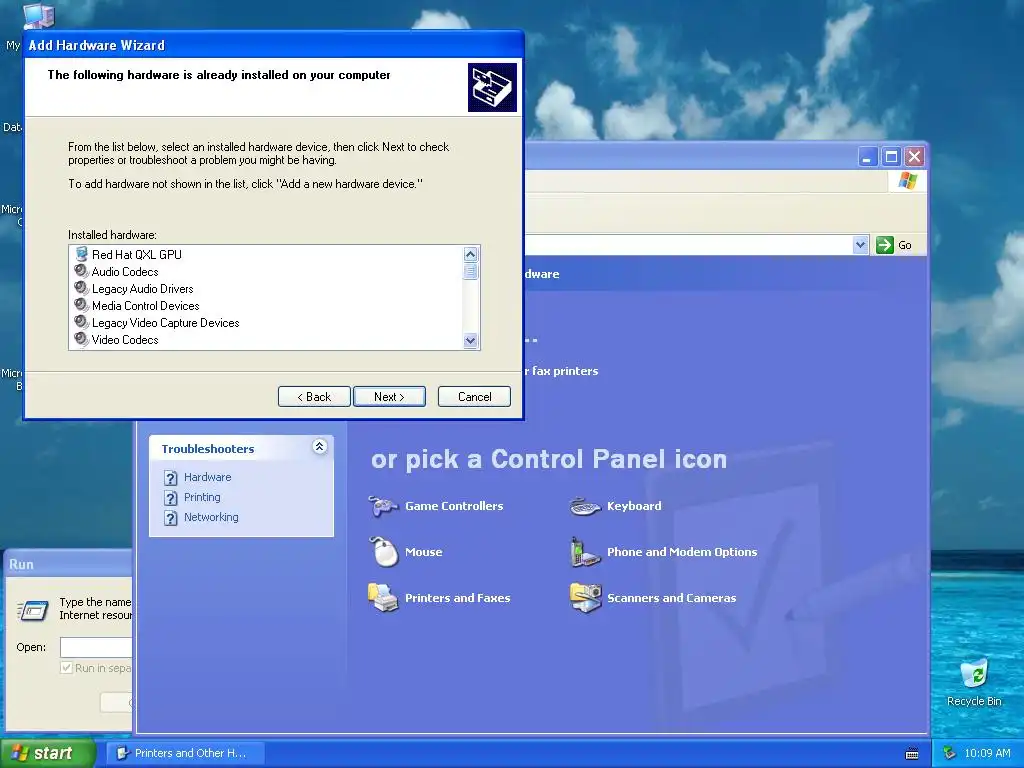The image size is (1024, 768).
Task: Click the Add Hardware Wizard title bar
Action: [x=274, y=45]
